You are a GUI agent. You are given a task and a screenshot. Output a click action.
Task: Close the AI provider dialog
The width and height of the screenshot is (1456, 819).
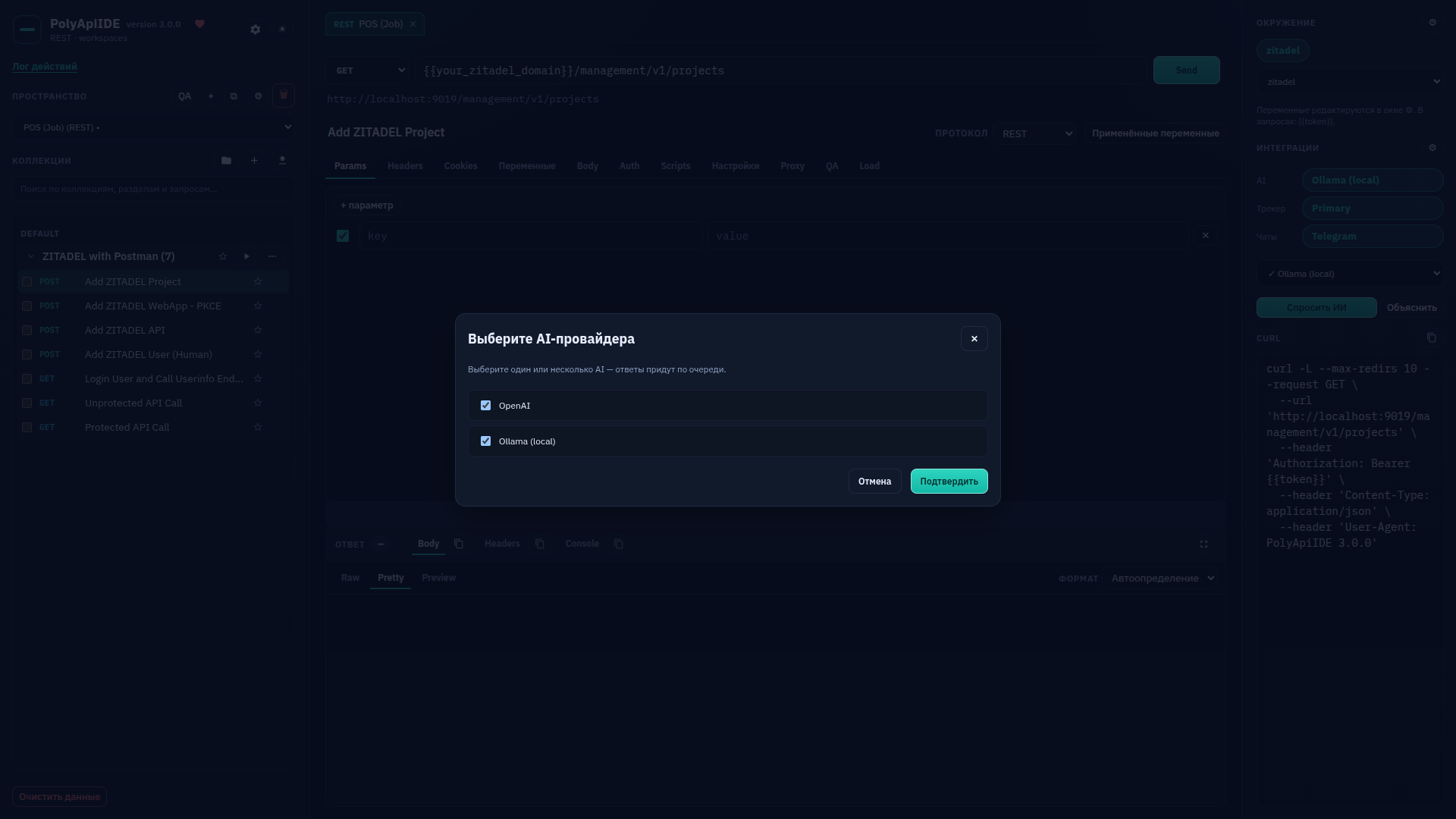tap(974, 339)
